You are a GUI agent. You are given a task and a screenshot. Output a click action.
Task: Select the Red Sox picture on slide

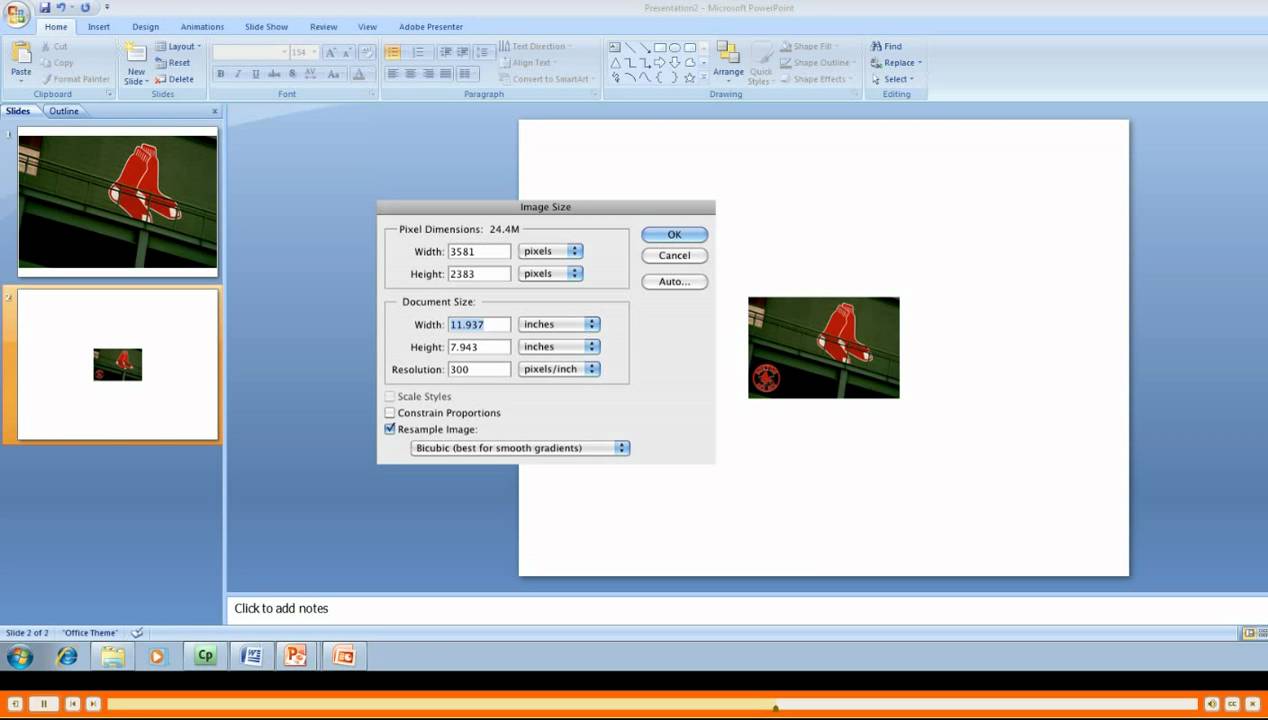[x=824, y=347]
